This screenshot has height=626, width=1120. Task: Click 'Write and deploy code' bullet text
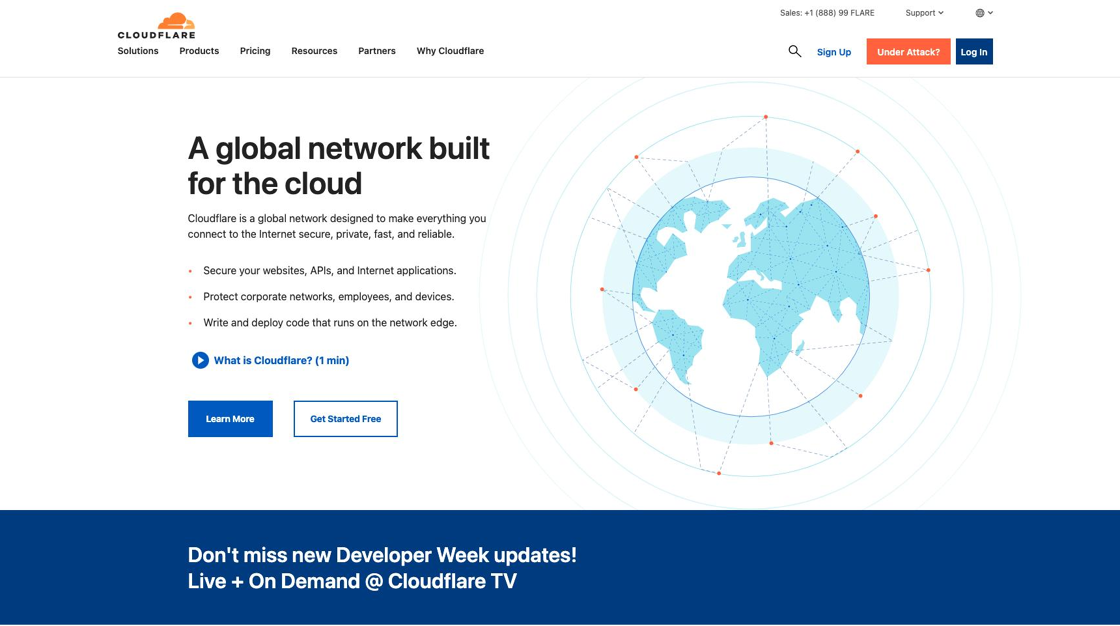(330, 323)
